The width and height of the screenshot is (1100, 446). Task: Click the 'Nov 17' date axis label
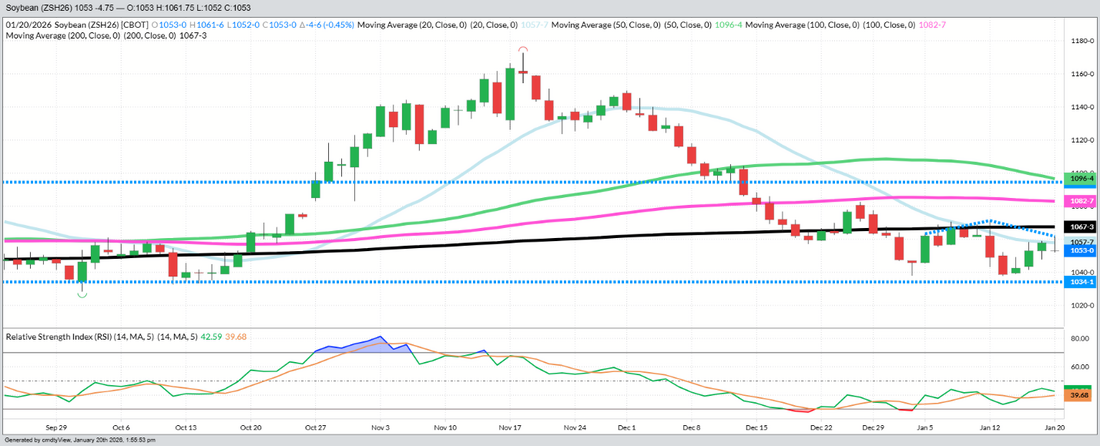coord(509,427)
